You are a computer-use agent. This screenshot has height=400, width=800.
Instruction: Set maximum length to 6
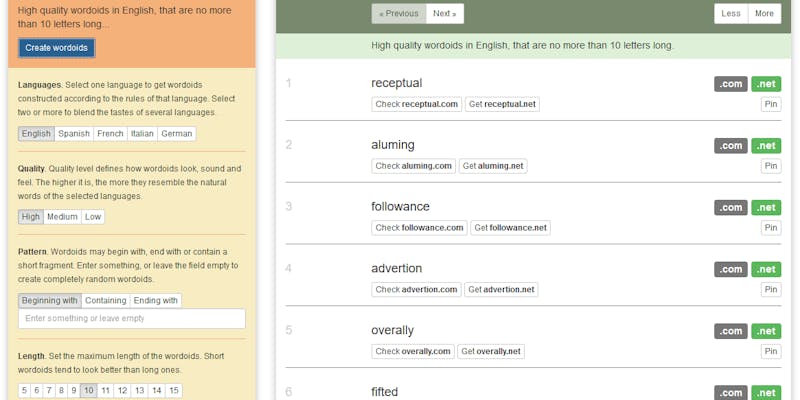[x=37, y=391]
